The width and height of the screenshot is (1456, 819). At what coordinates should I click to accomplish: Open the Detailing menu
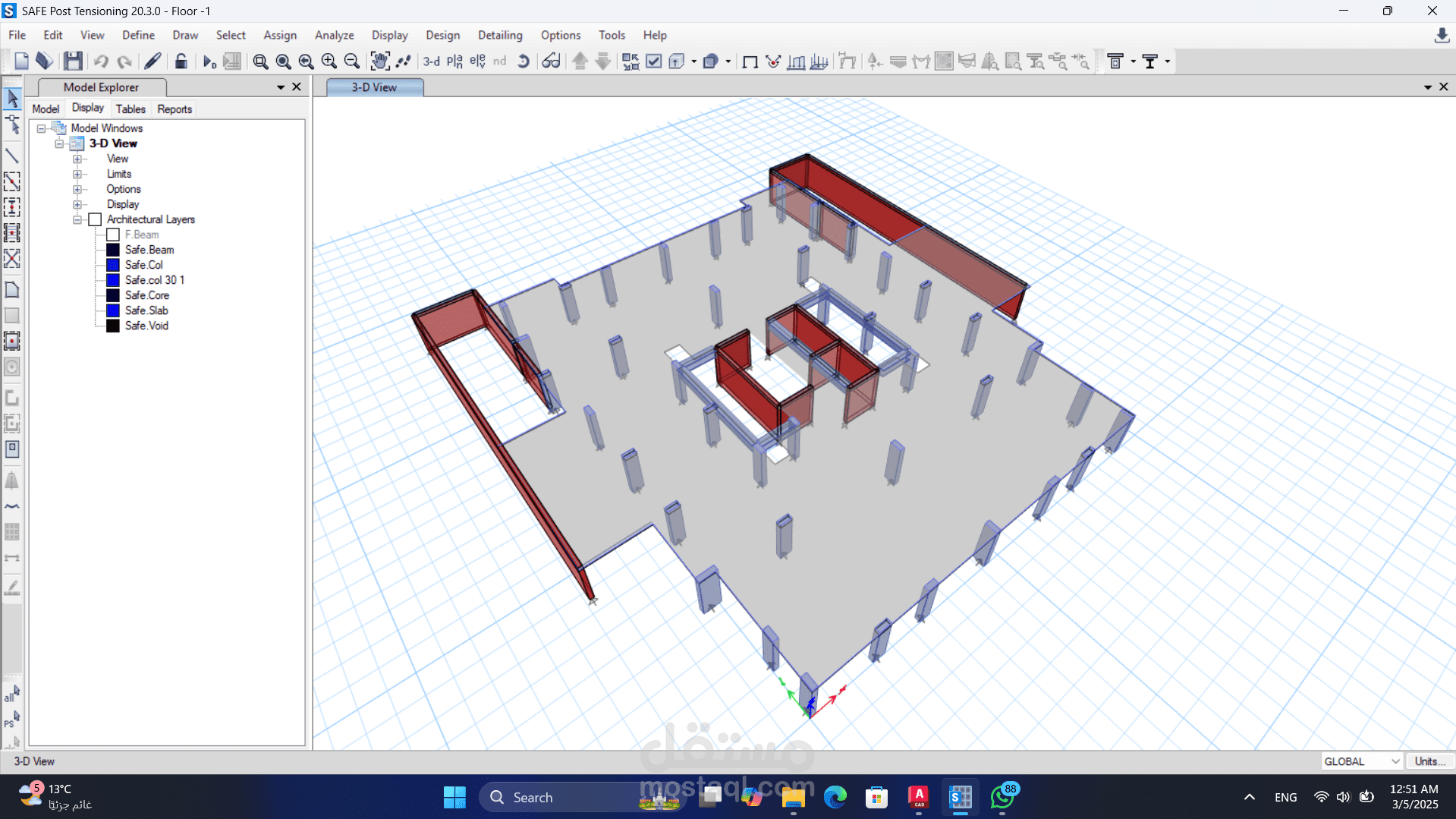(x=500, y=35)
